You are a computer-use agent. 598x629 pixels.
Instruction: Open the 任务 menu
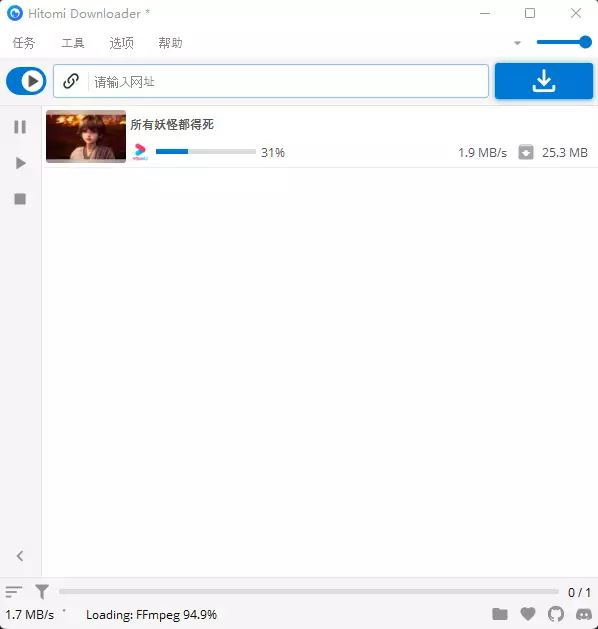(x=24, y=43)
